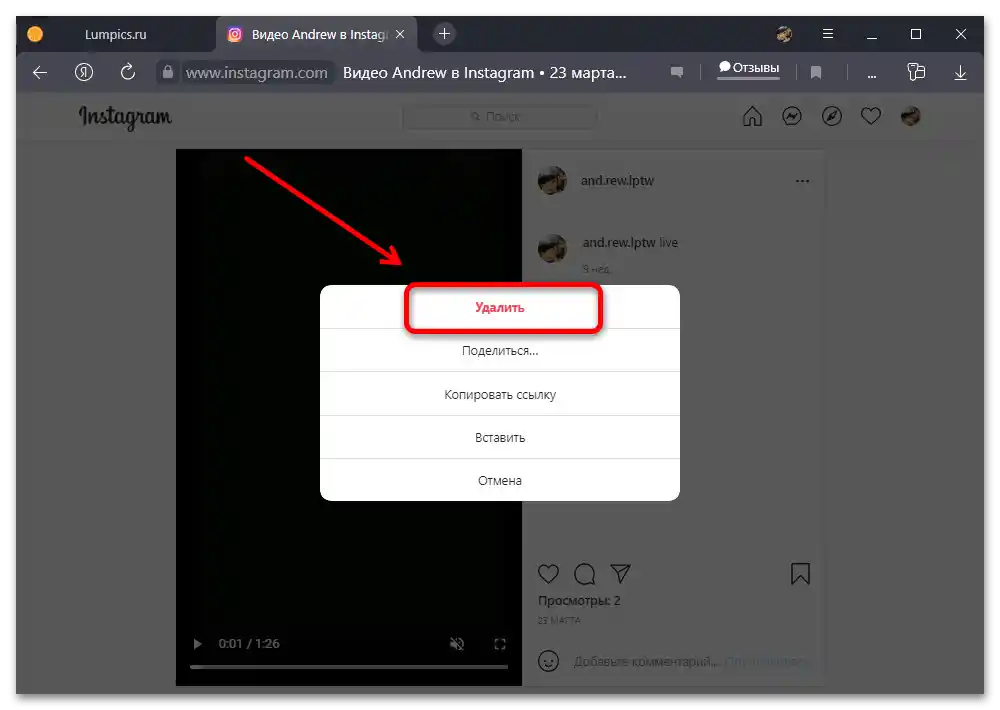Viewport: 1000px width, 710px height.
Task: Click the post author avatar in header
Action: coord(552,181)
